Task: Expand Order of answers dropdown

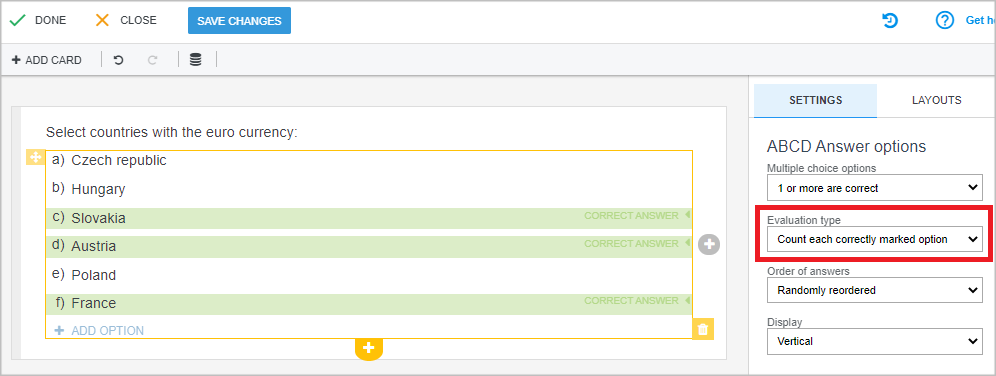Action: 875,290
